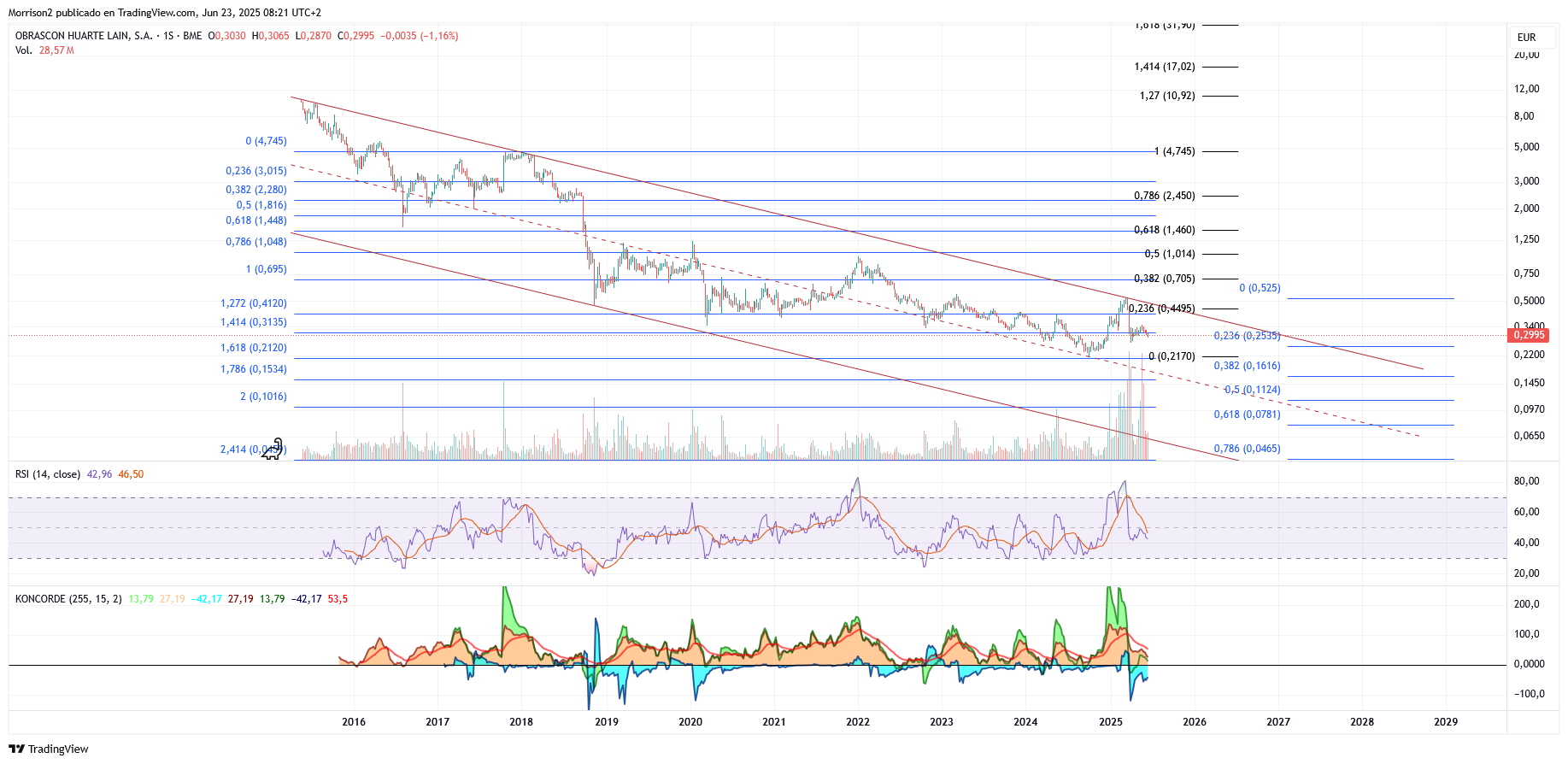Click the RSI (14, close) indicator legend

[48, 474]
